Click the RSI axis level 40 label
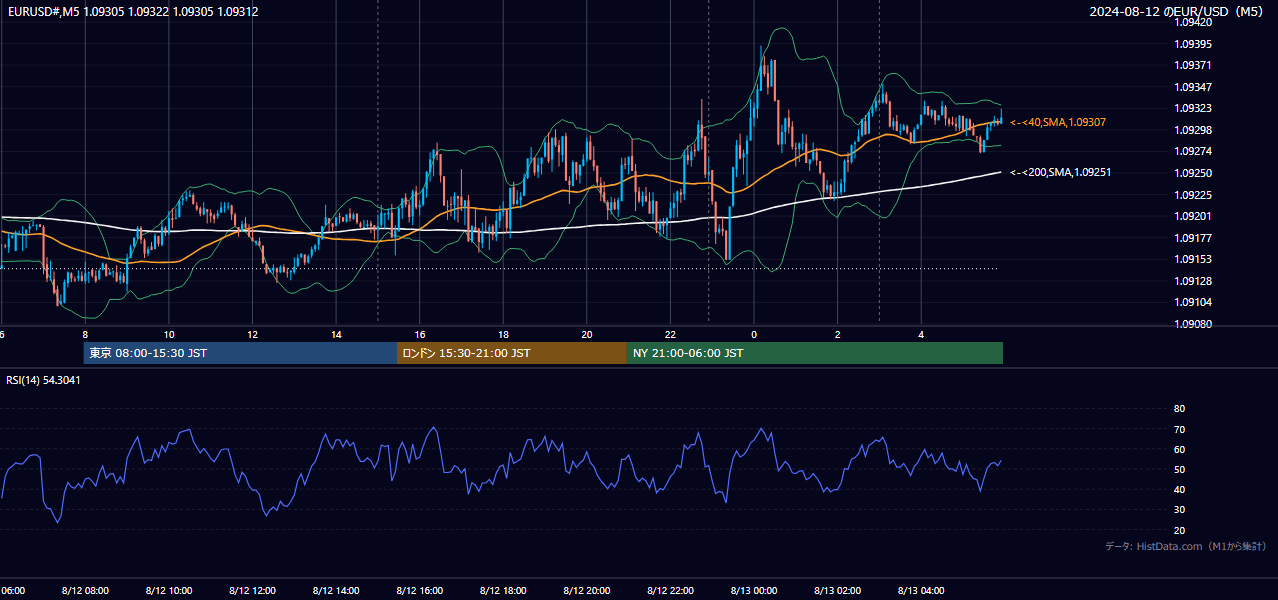 [1179, 489]
